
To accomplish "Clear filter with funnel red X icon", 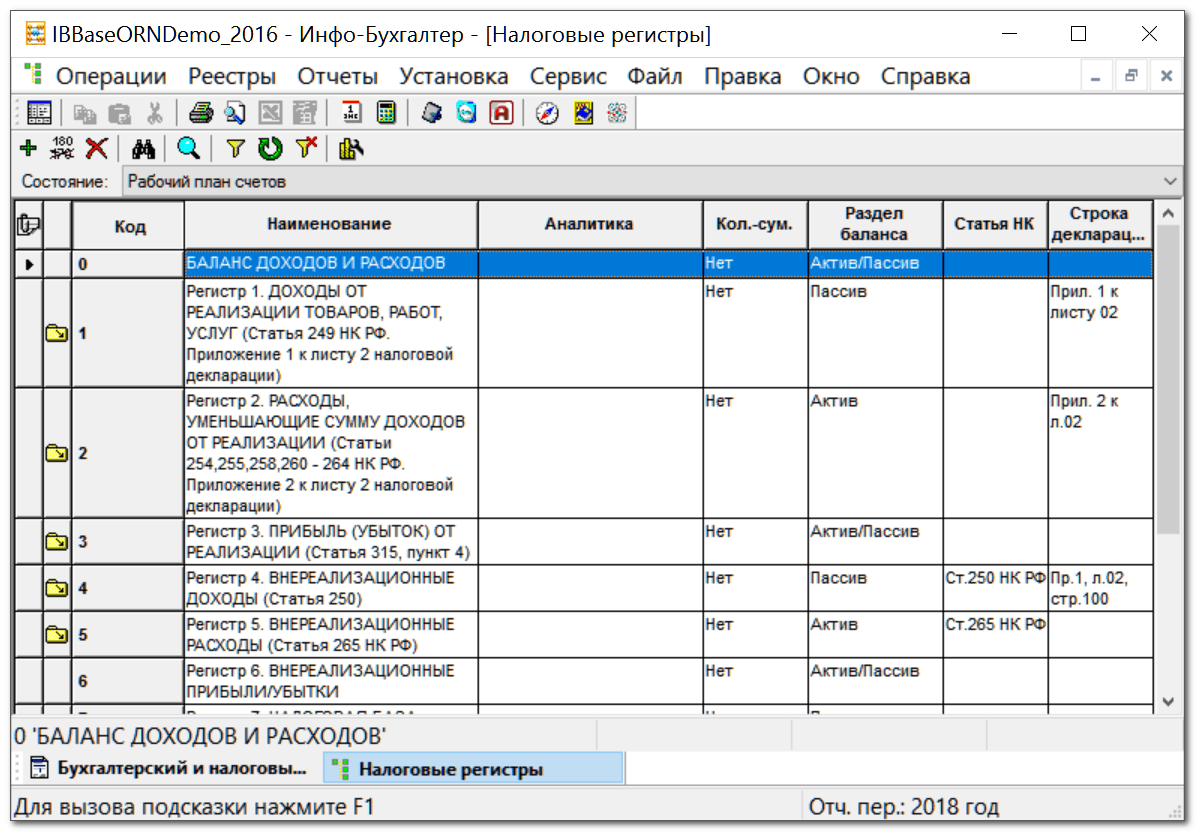I will point(306,148).
